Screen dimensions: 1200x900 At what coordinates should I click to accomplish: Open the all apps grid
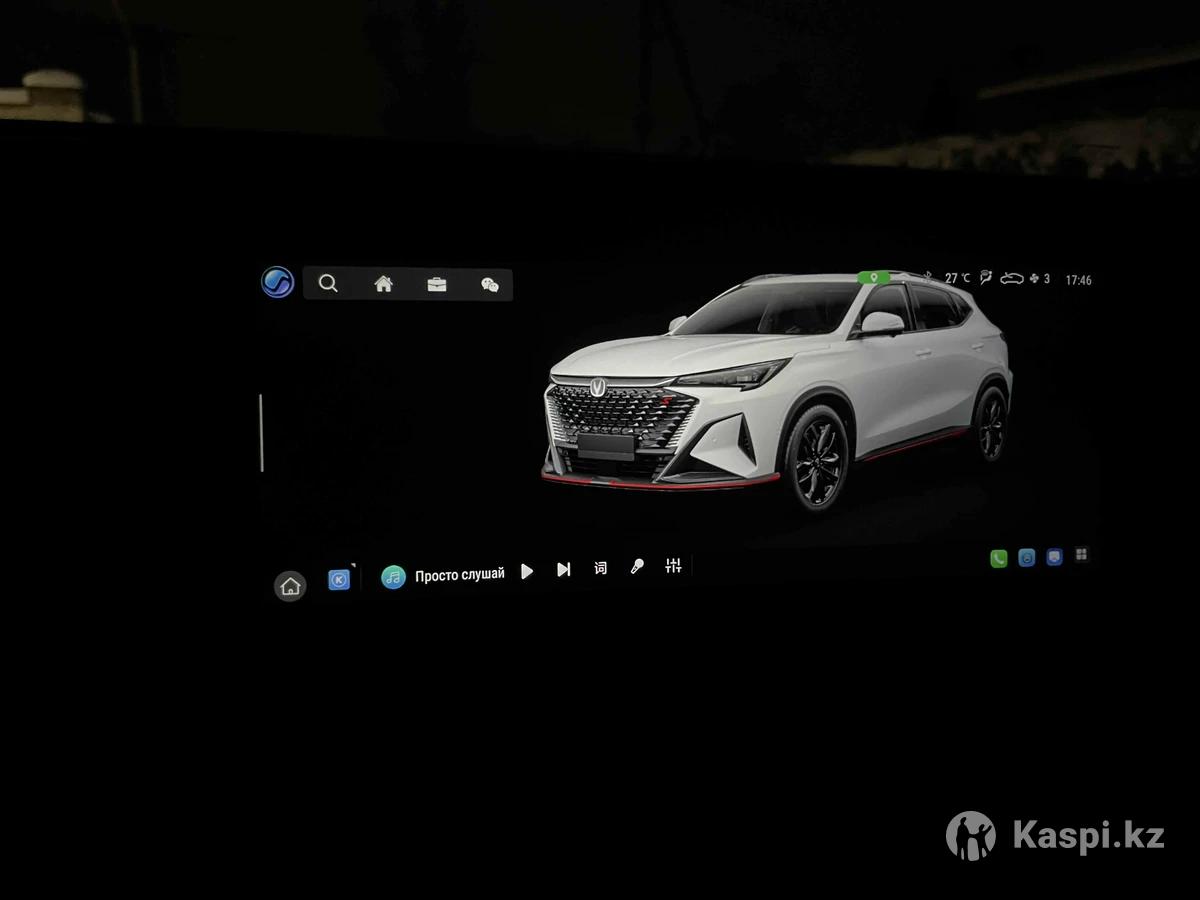(1081, 555)
